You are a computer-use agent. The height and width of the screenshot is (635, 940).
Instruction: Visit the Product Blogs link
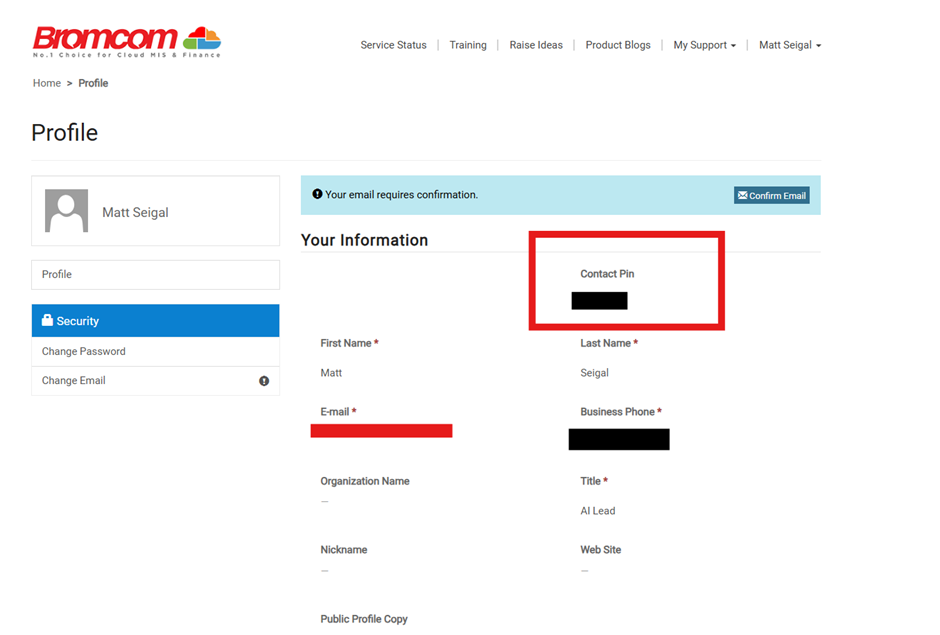coord(618,45)
